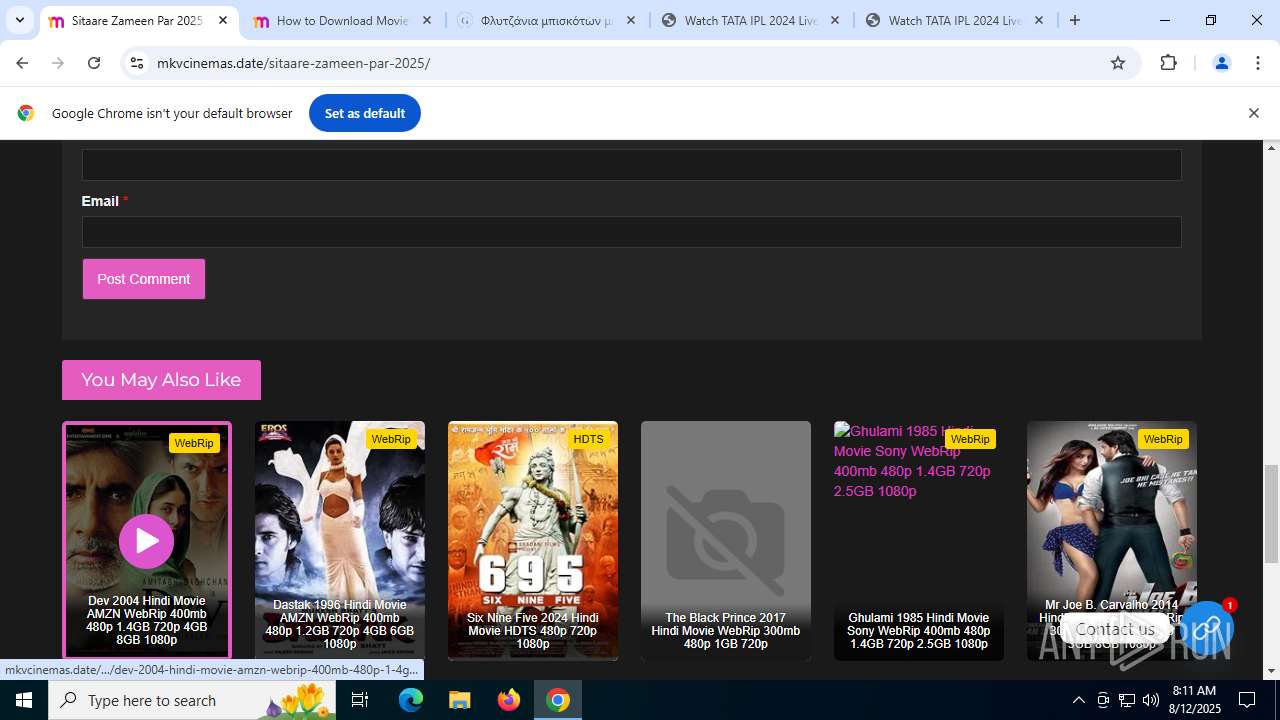Submit with the Post Comment button
This screenshot has width=1280, height=720.
144,279
